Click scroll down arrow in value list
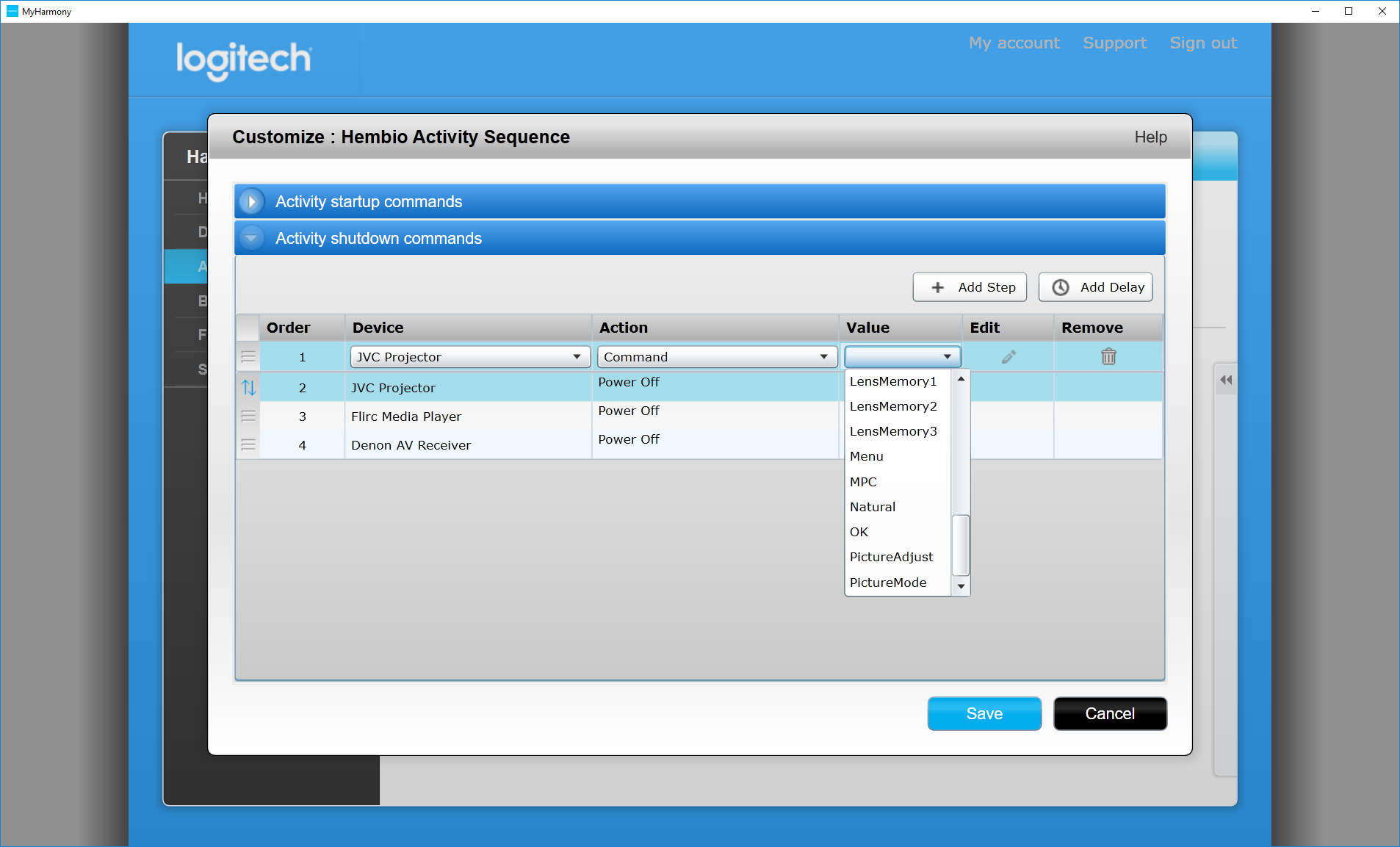The width and height of the screenshot is (1400, 847). [x=961, y=586]
